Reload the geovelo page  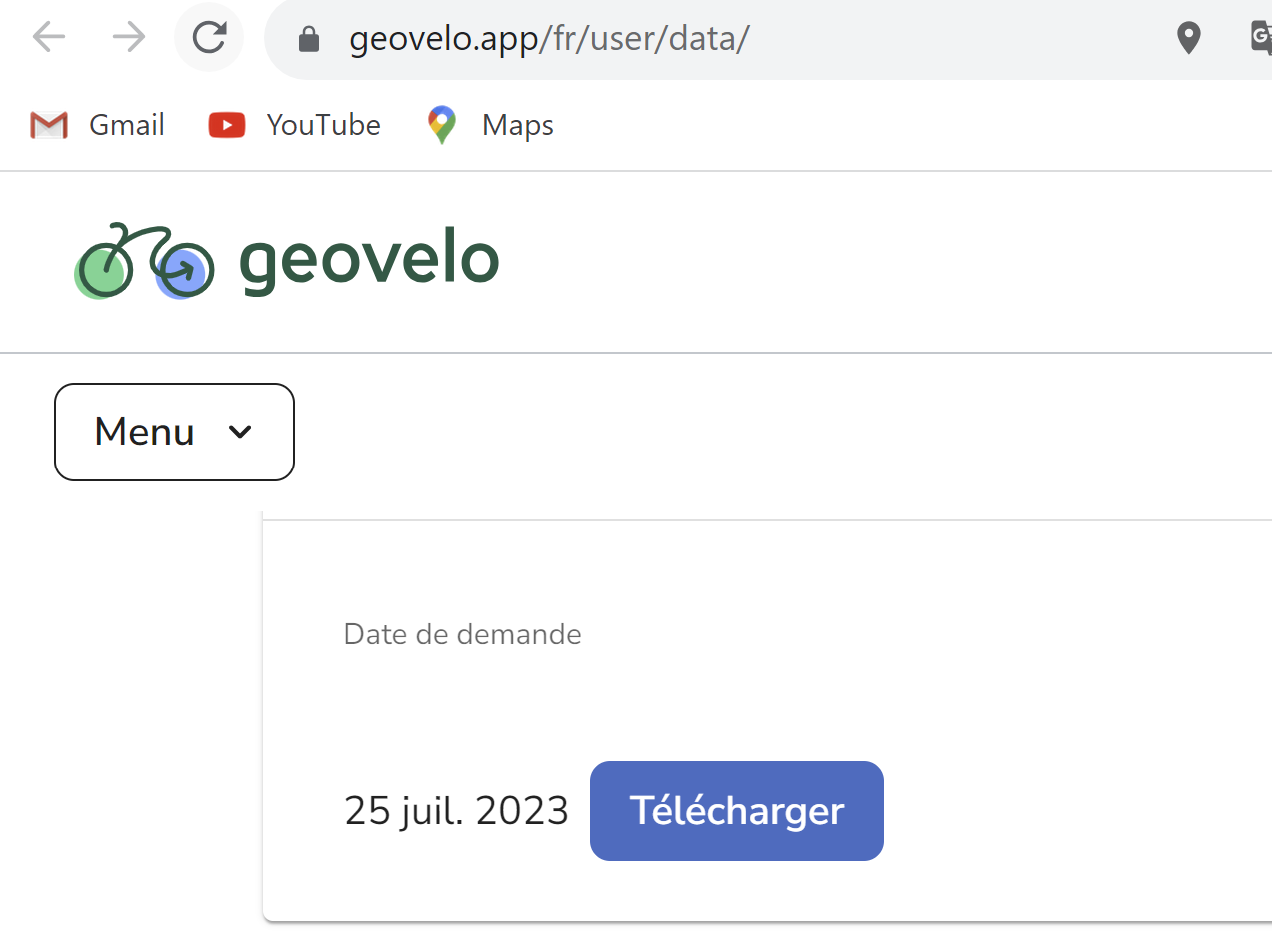209,38
